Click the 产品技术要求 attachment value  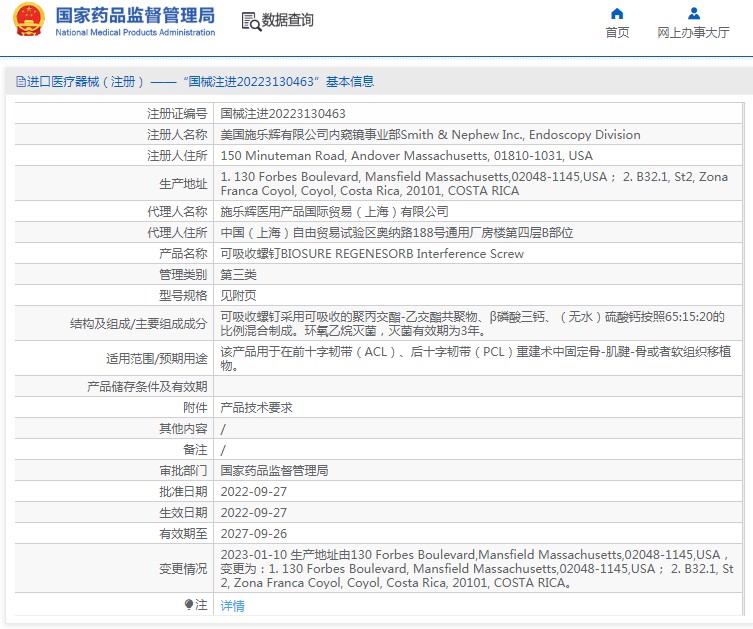(x=256, y=408)
